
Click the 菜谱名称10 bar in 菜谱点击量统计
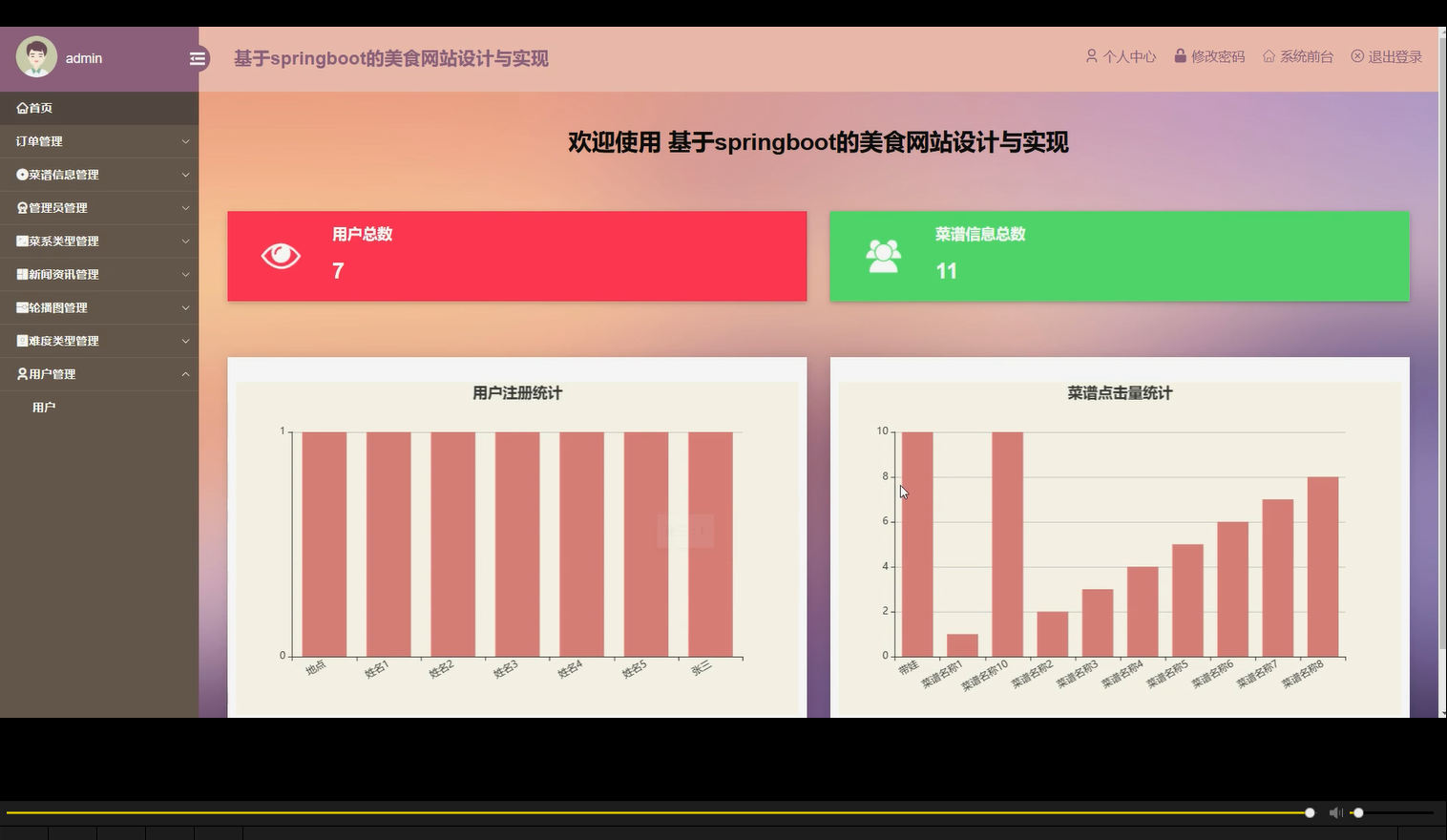(1007, 544)
